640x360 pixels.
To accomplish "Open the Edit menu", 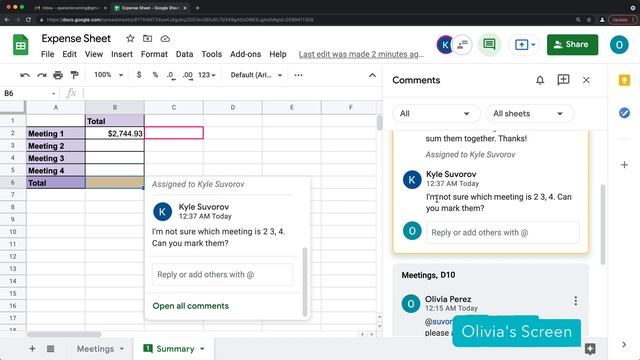I will coord(69,54).
